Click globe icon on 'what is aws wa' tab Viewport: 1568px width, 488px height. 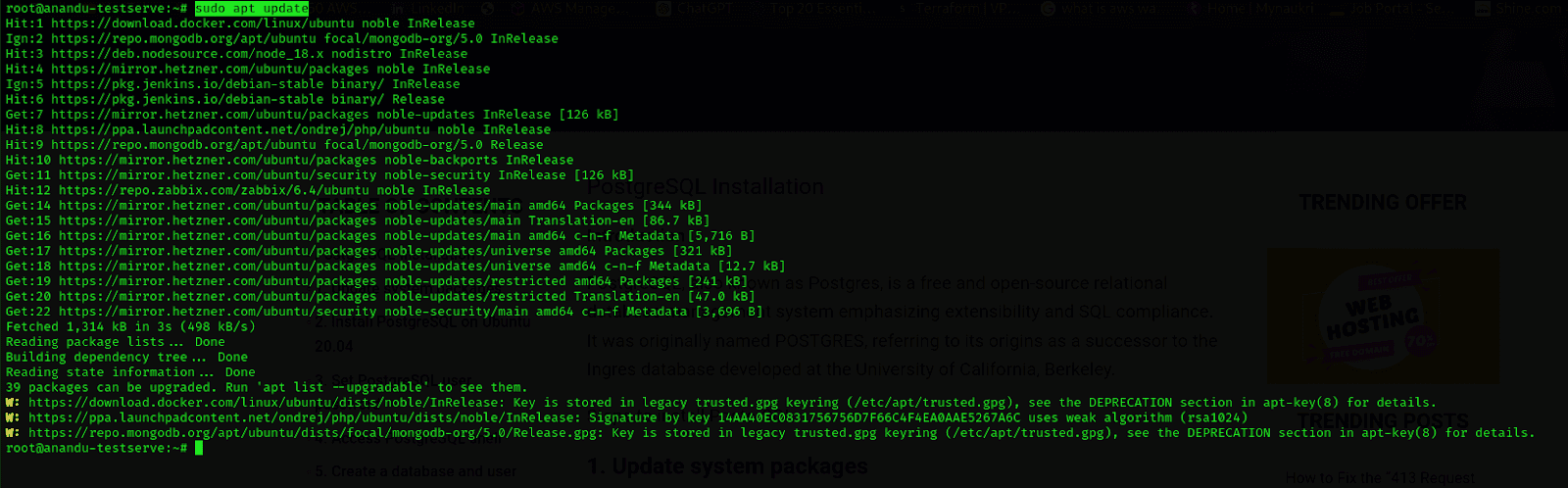[x=1049, y=9]
